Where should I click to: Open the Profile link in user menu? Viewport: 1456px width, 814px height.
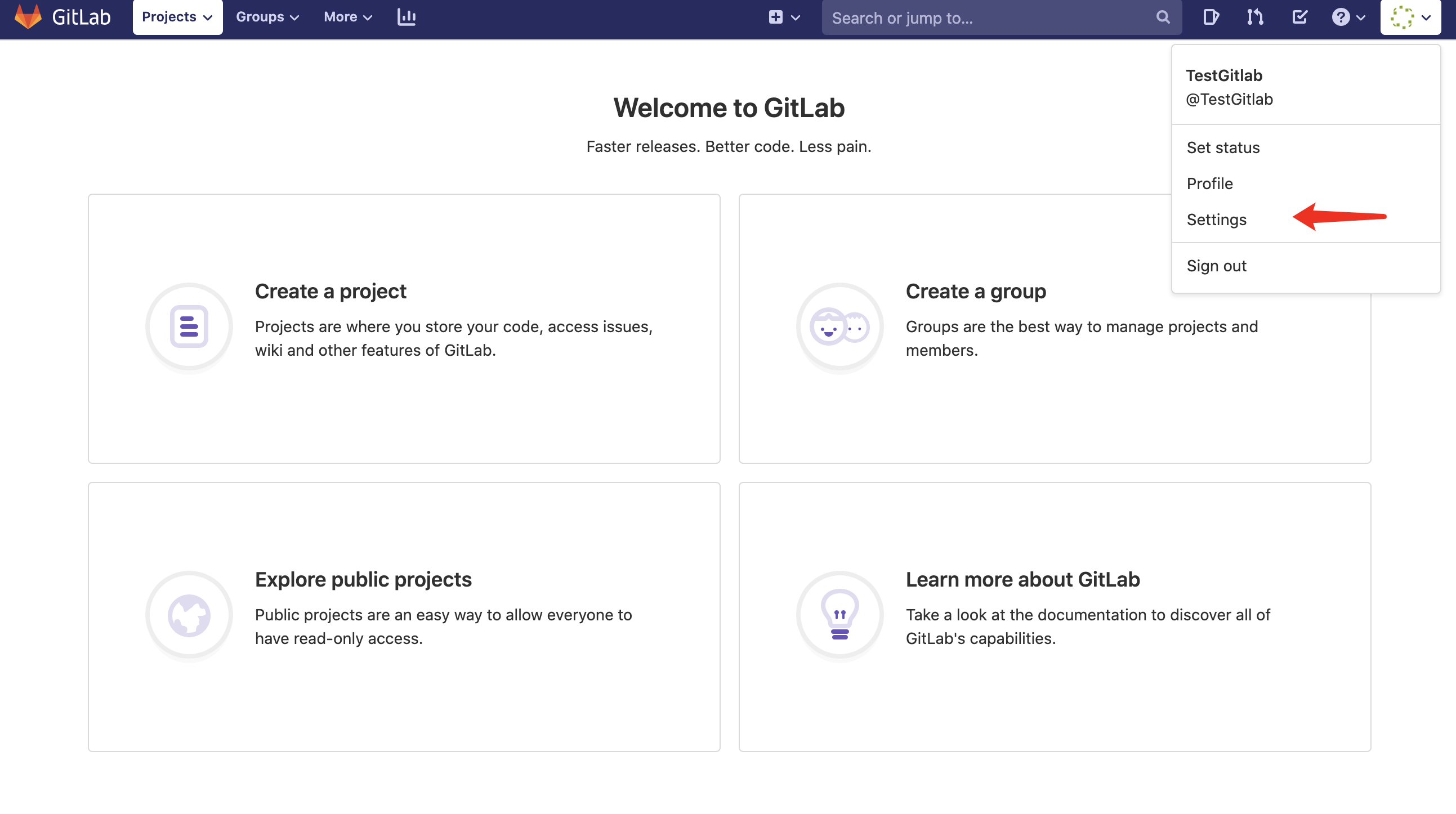(x=1209, y=184)
